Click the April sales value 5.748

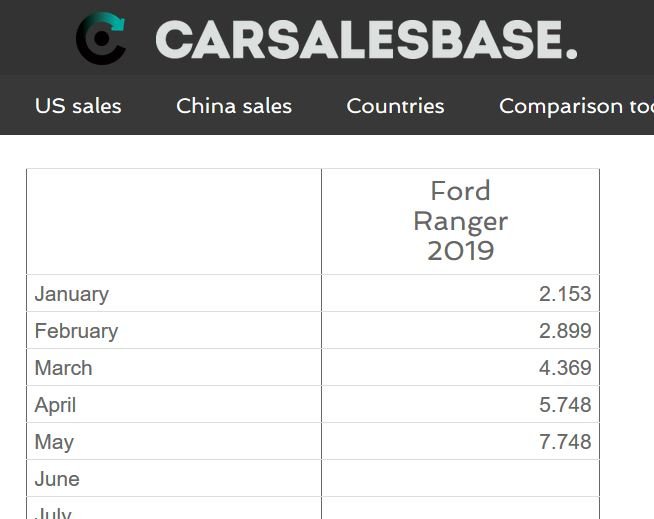click(x=565, y=405)
